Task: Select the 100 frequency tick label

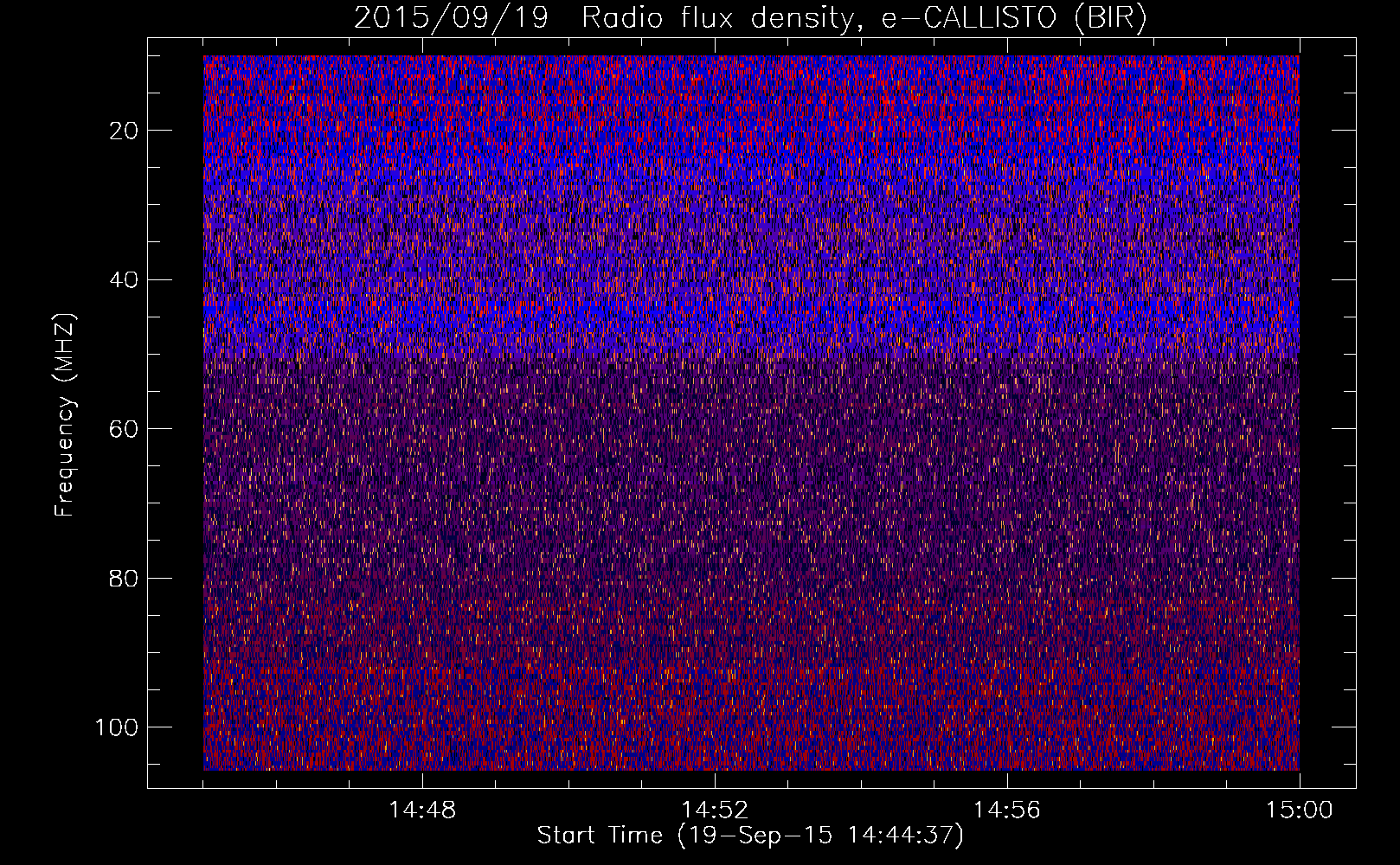Action: 117,727
